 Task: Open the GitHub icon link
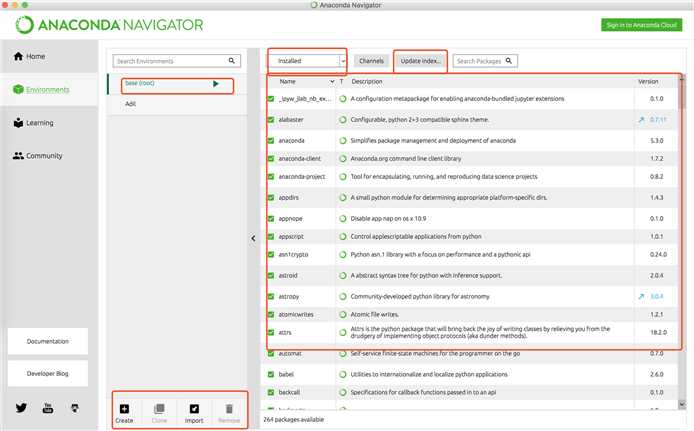click(x=75, y=408)
